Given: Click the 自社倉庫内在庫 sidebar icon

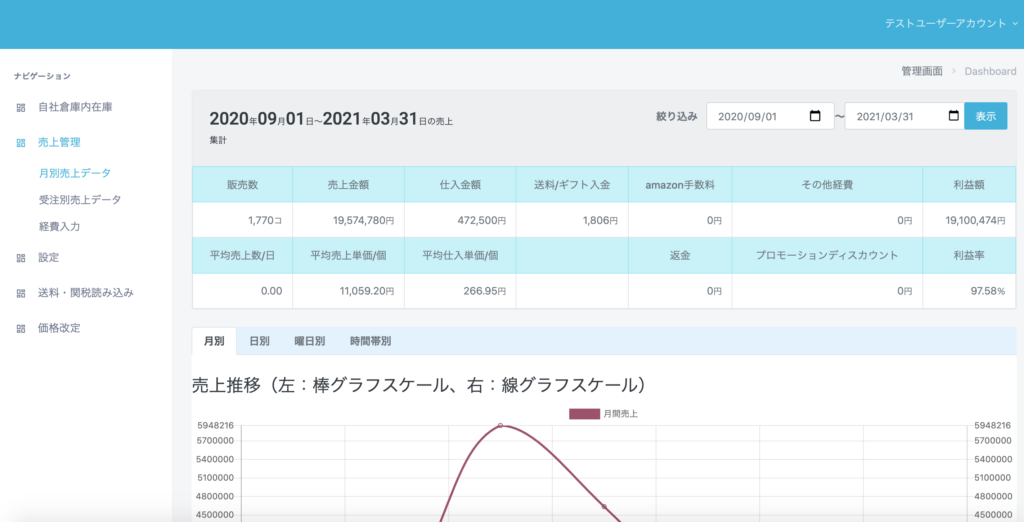Looking at the screenshot, I should 21,107.
